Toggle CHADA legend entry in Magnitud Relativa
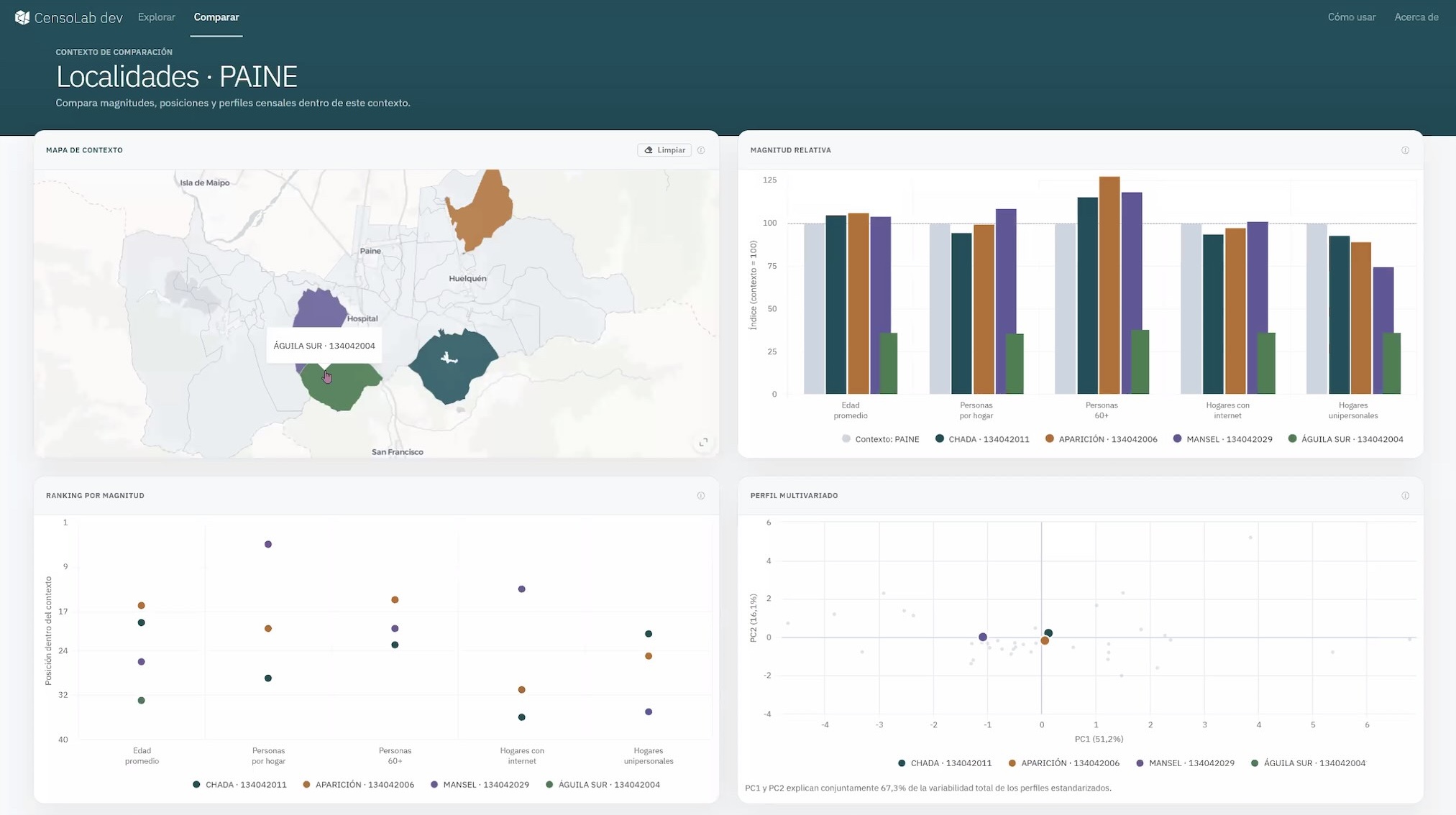The height and width of the screenshot is (815, 1456). [x=982, y=439]
